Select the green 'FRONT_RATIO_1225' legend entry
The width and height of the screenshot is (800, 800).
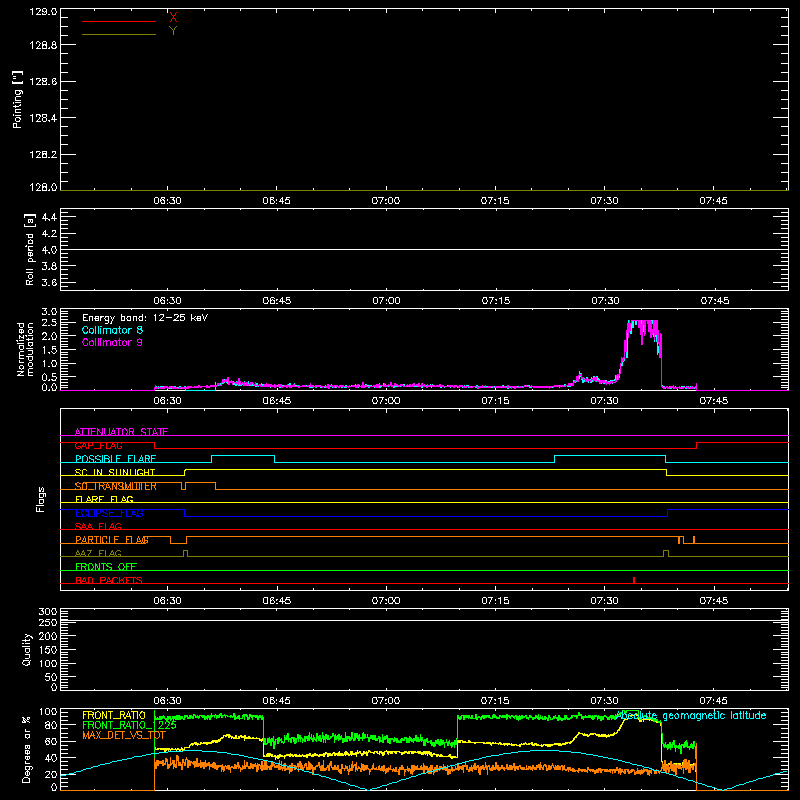[x=129, y=725]
